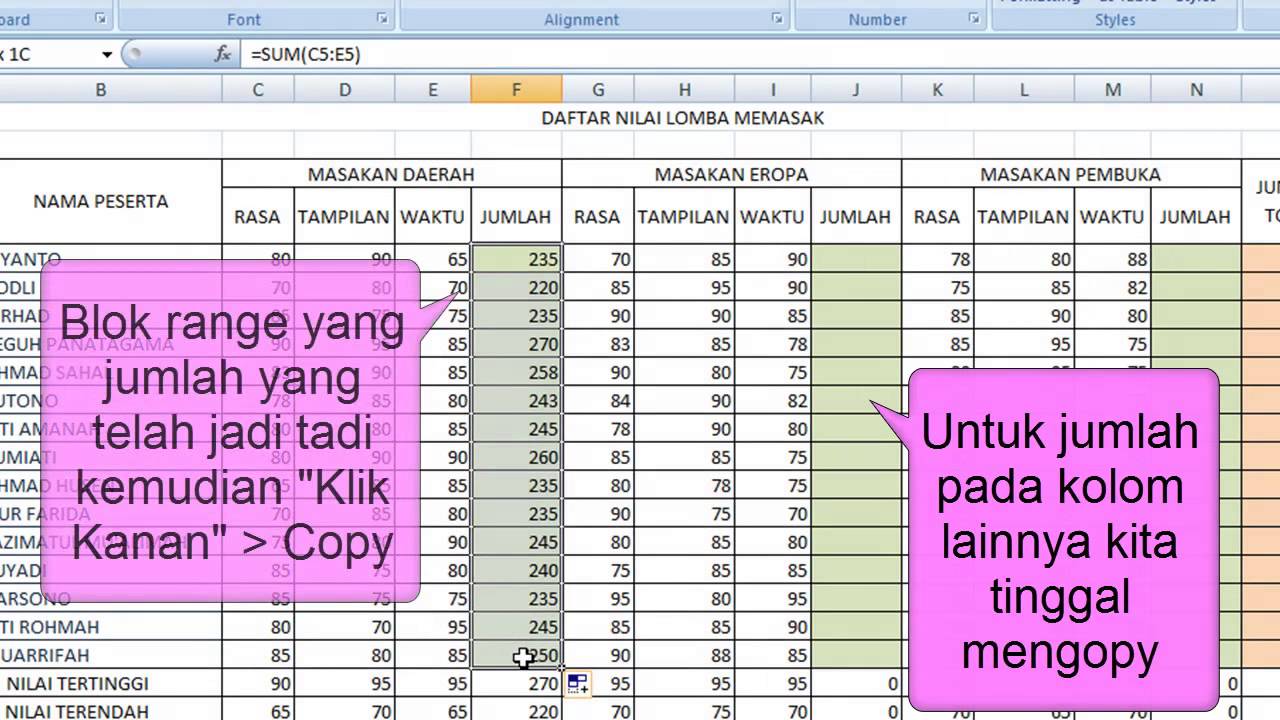This screenshot has height=720, width=1280.
Task: Click JUMLAH header under MASAKAN DAERAH
Action: tap(516, 216)
